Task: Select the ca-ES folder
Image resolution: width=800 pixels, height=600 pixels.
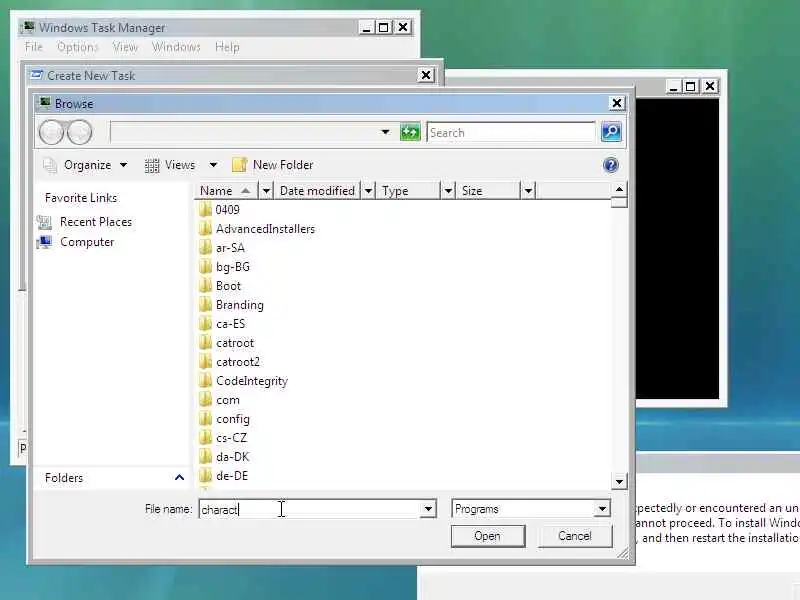Action: pos(222,324)
